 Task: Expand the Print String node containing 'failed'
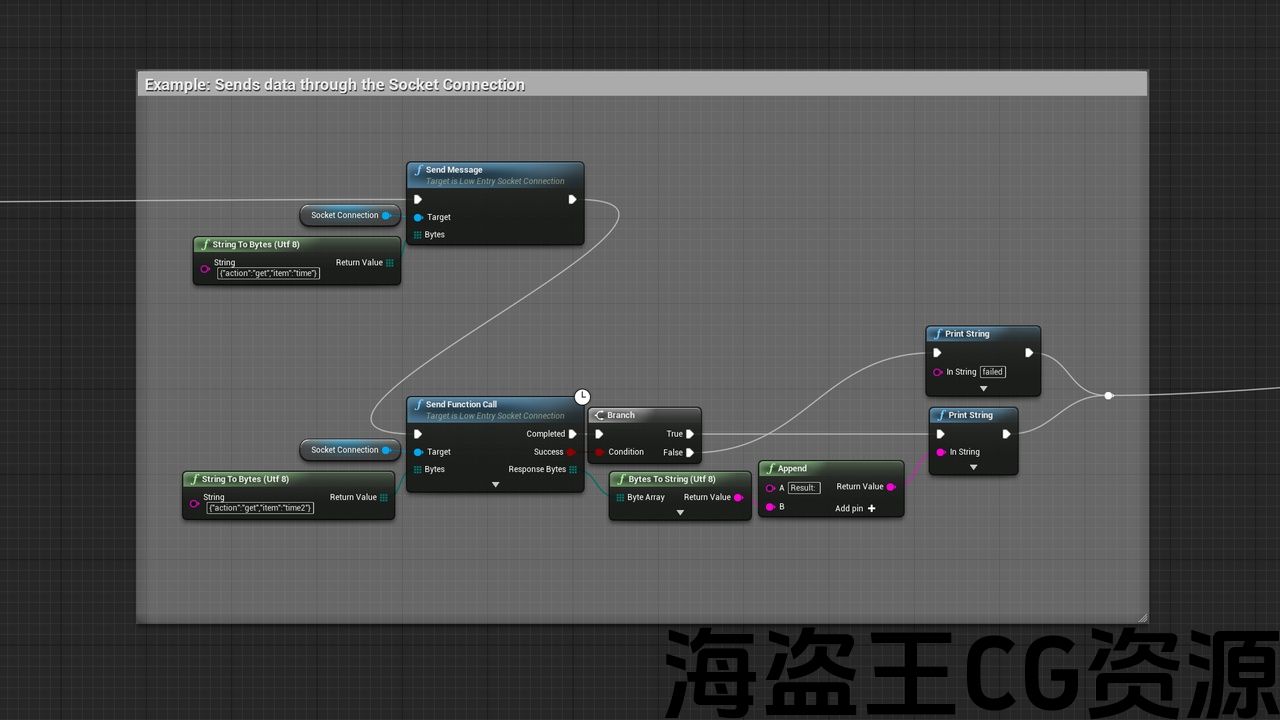coord(983,389)
